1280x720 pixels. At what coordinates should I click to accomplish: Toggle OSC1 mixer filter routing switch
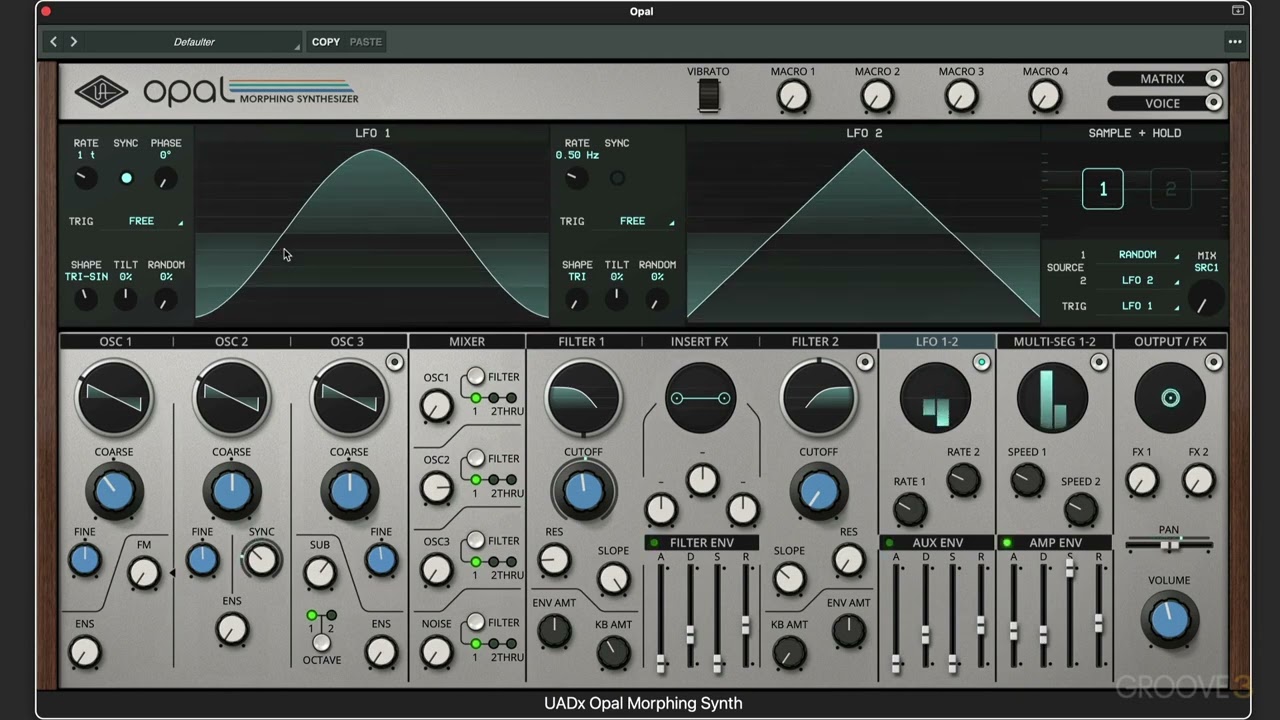(477, 377)
